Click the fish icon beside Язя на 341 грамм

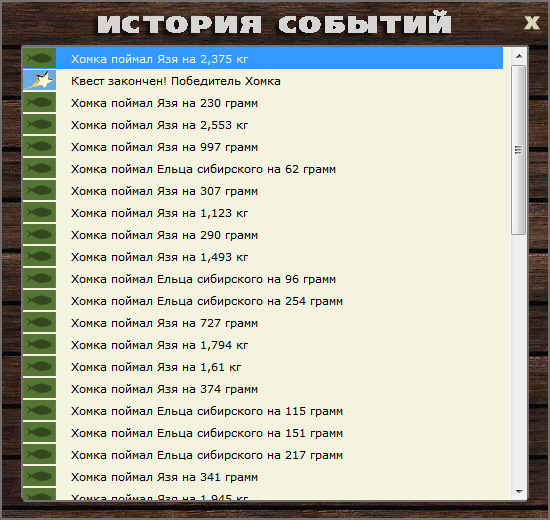coord(39,476)
